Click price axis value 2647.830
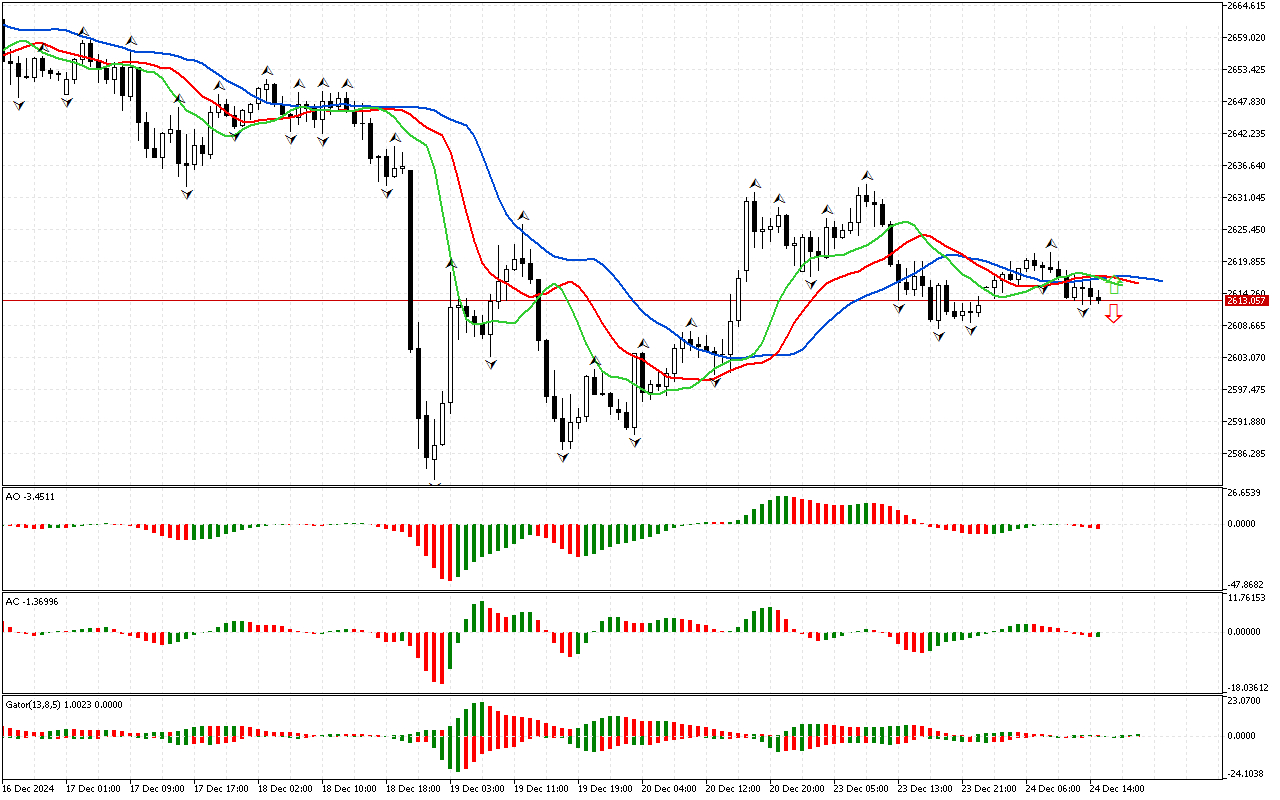 point(1247,102)
